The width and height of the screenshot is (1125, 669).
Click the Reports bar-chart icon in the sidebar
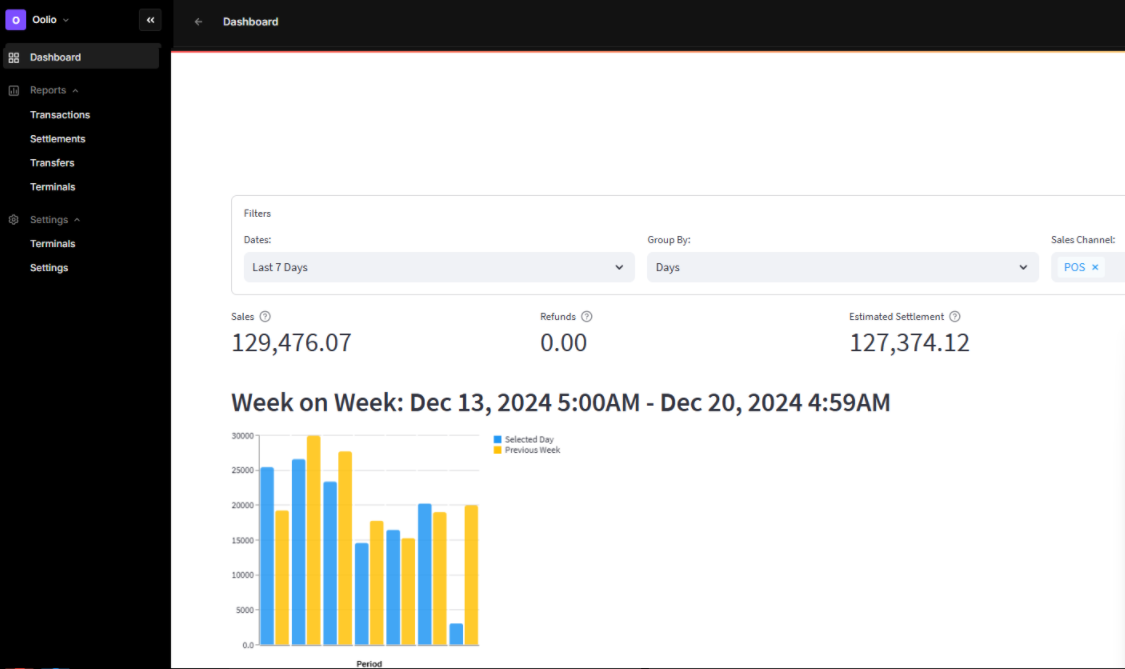(x=12, y=90)
